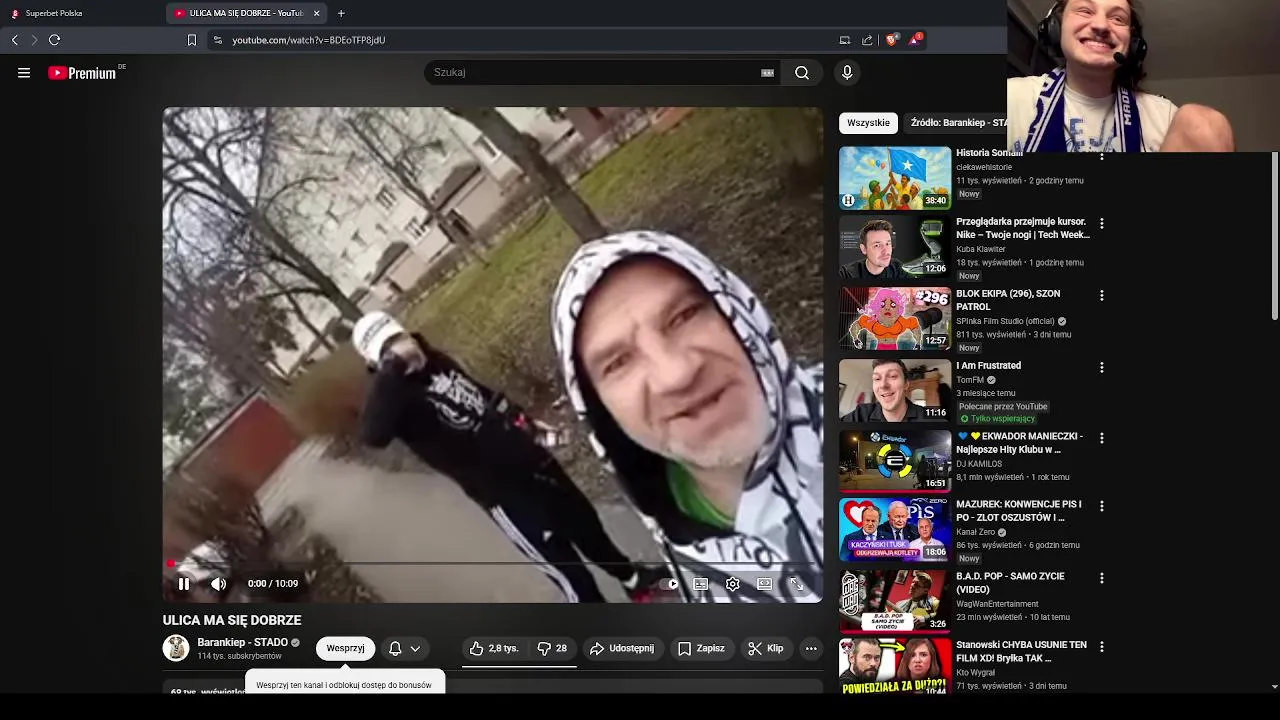Screen dimensions: 1280x720
Task: Open BLOK EKIPA (296) video title
Action: [1008, 301]
